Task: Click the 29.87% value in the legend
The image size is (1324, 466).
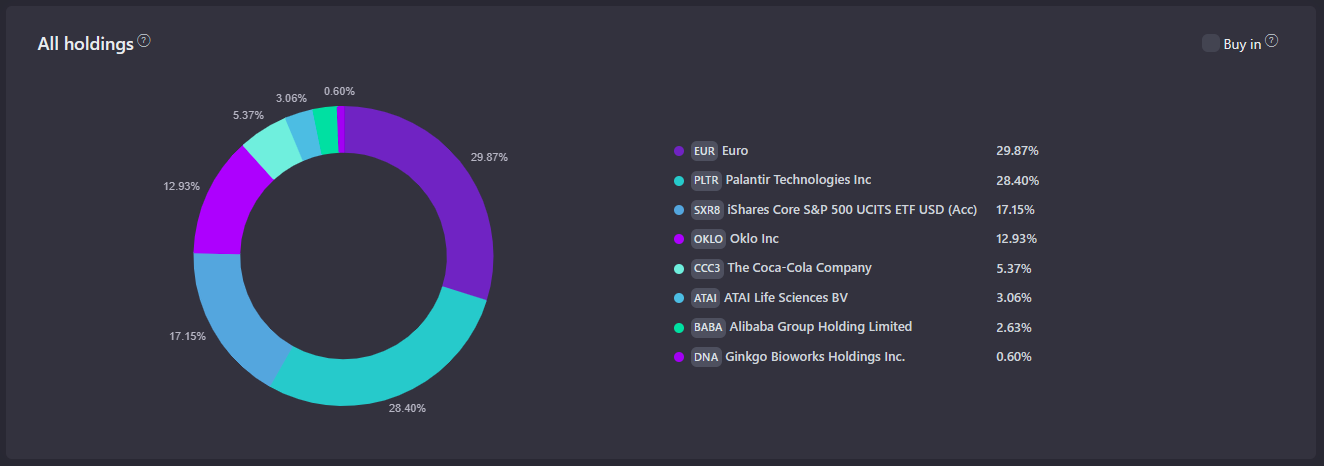Action: pos(1017,151)
